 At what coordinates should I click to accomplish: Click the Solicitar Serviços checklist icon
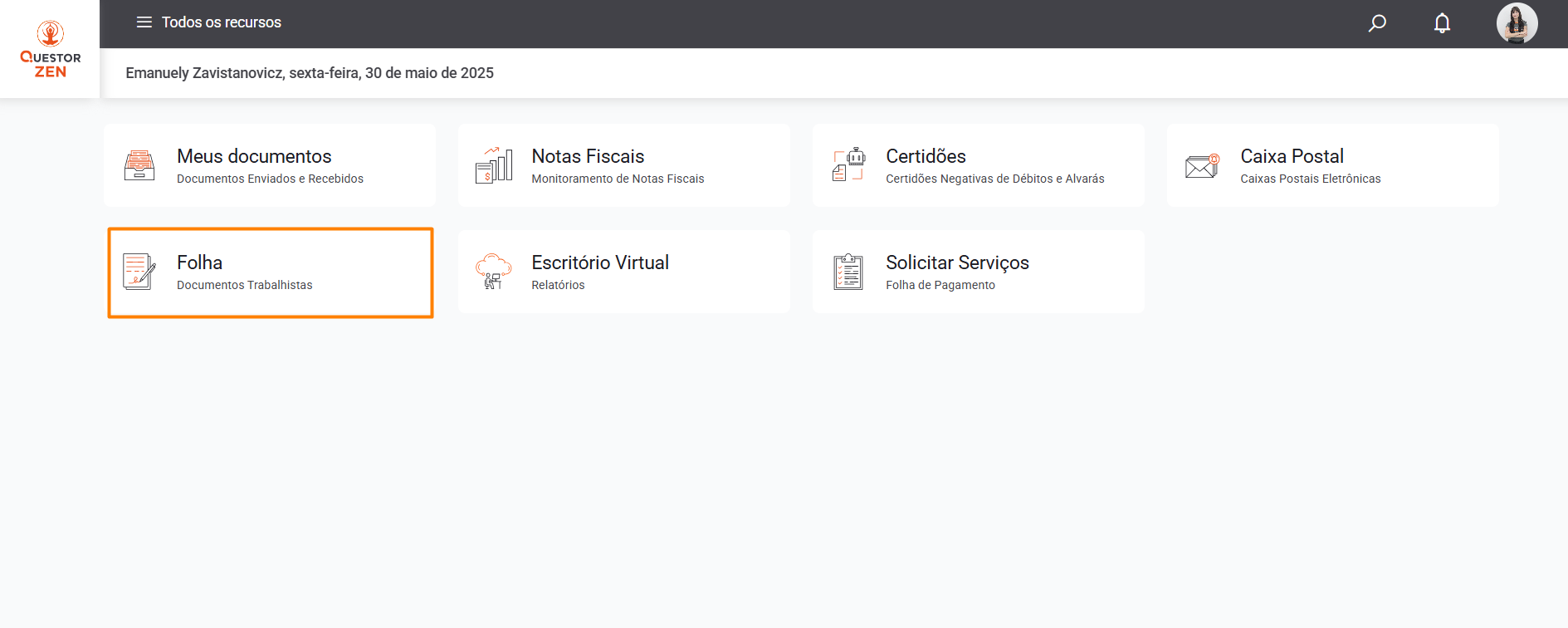(x=848, y=272)
